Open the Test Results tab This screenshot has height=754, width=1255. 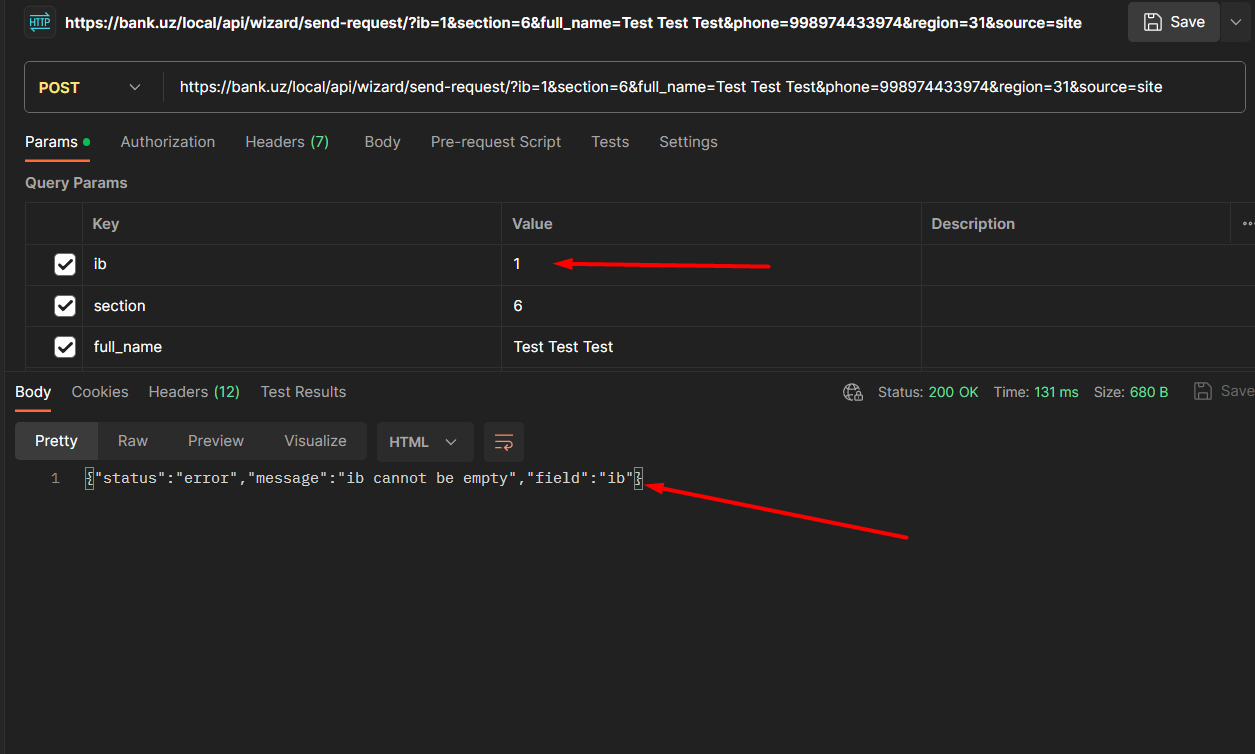303,392
